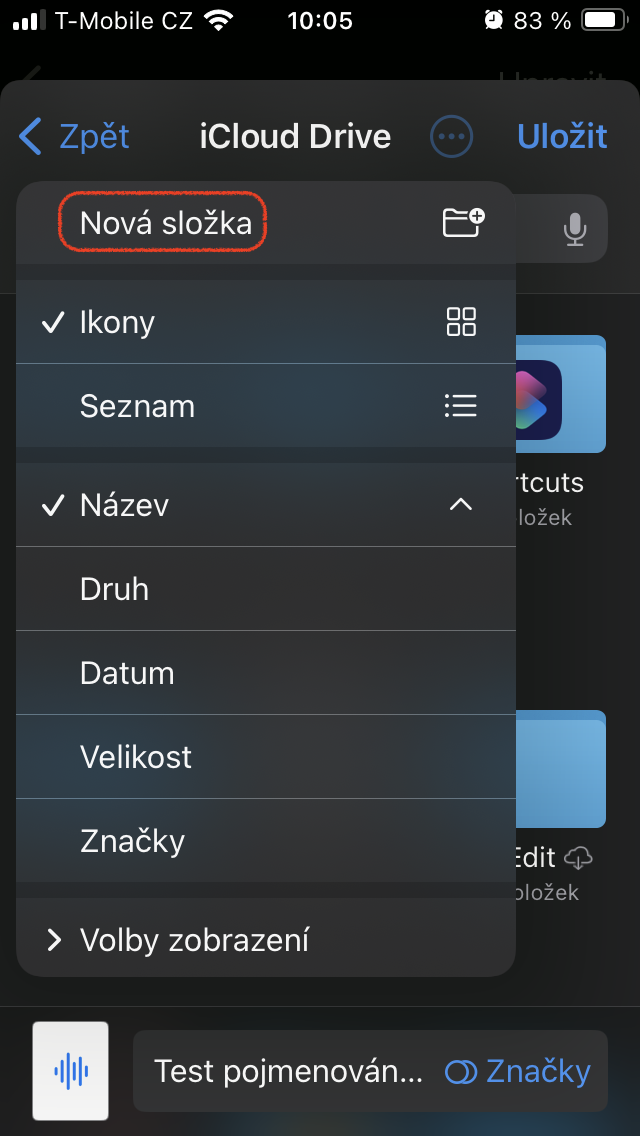Tap the back chevron arrow icon
The width and height of the screenshot is (640, 1136).
click(32, 136)
